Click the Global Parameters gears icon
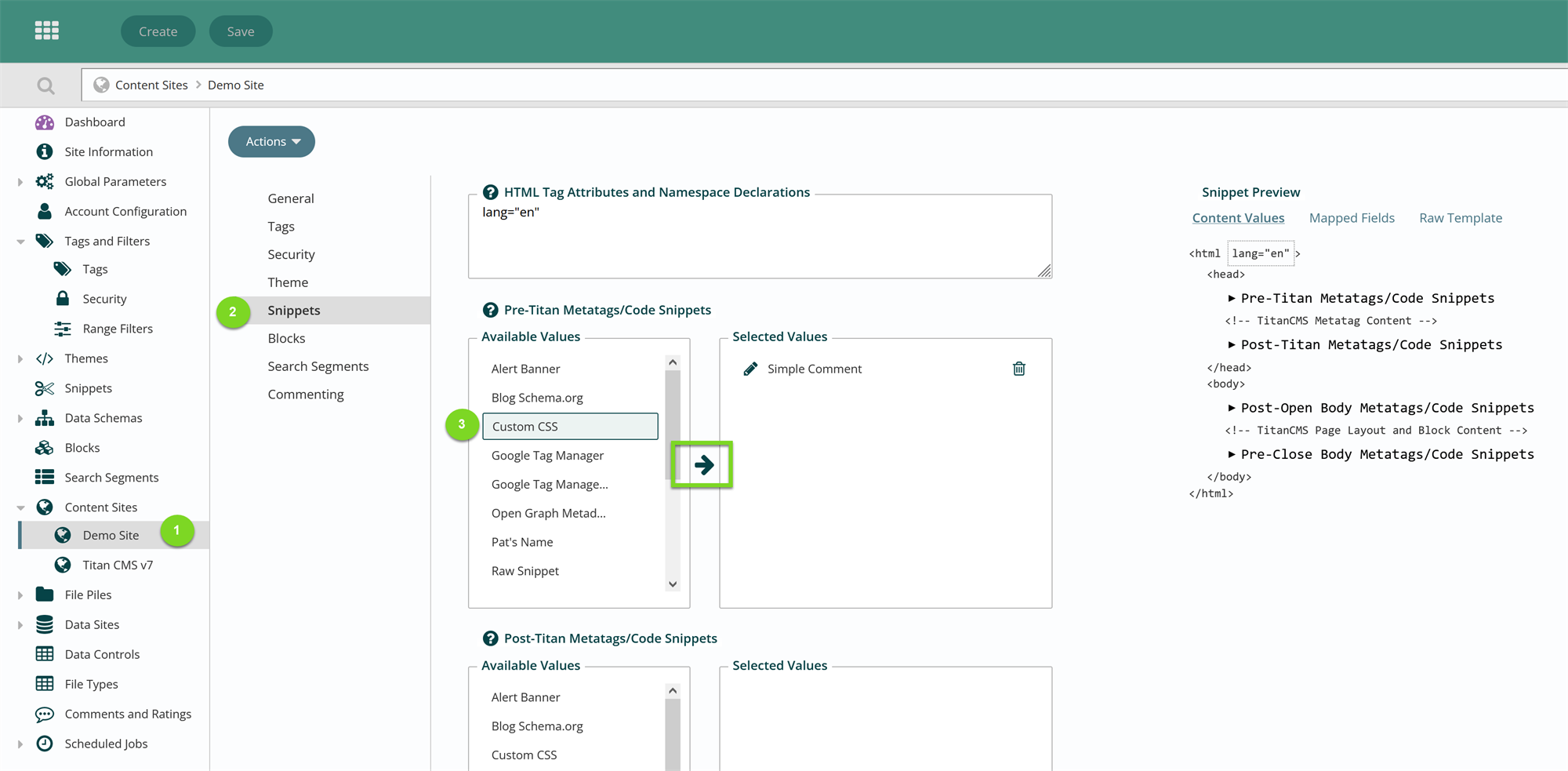Screen dimensions: 1568x771 coord(45,181)
